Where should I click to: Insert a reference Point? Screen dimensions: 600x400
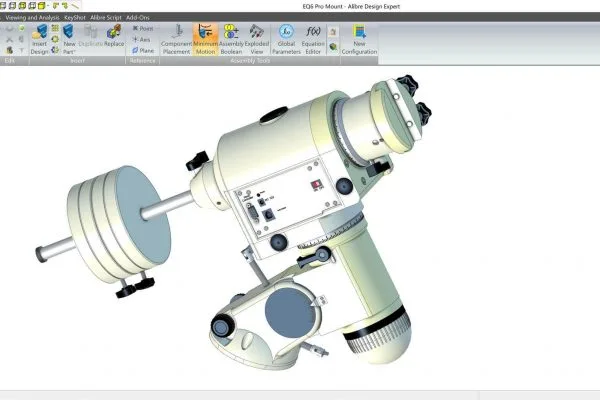click(143, 28)
